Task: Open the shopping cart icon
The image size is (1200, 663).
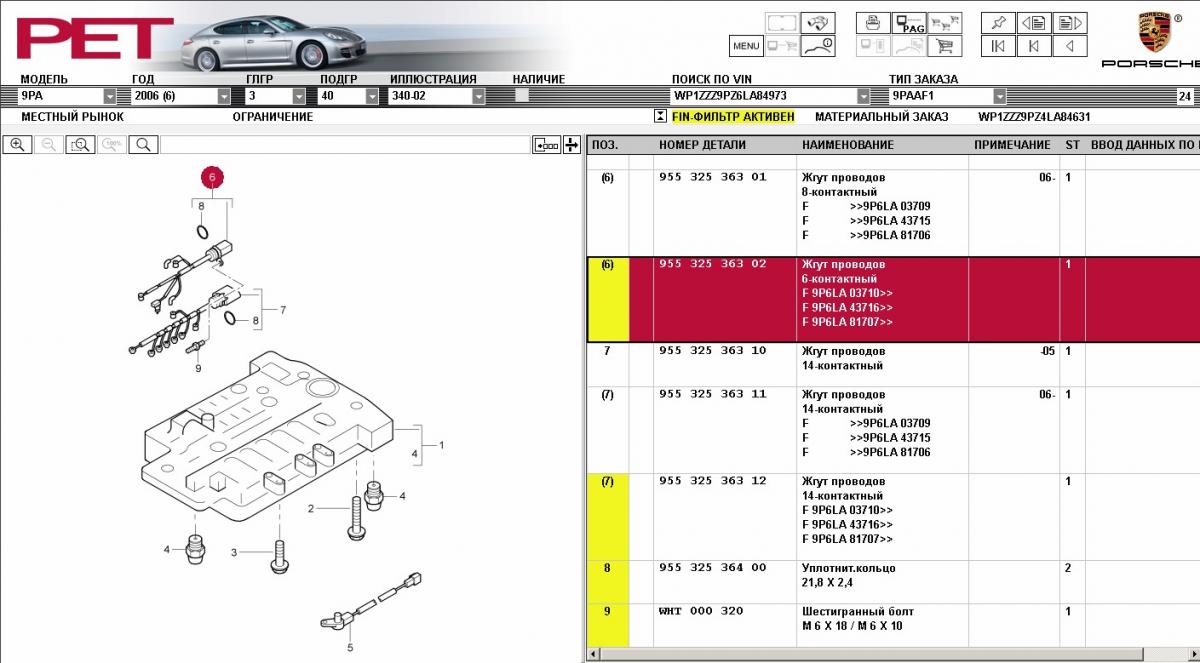Action: tap(943, 46)
